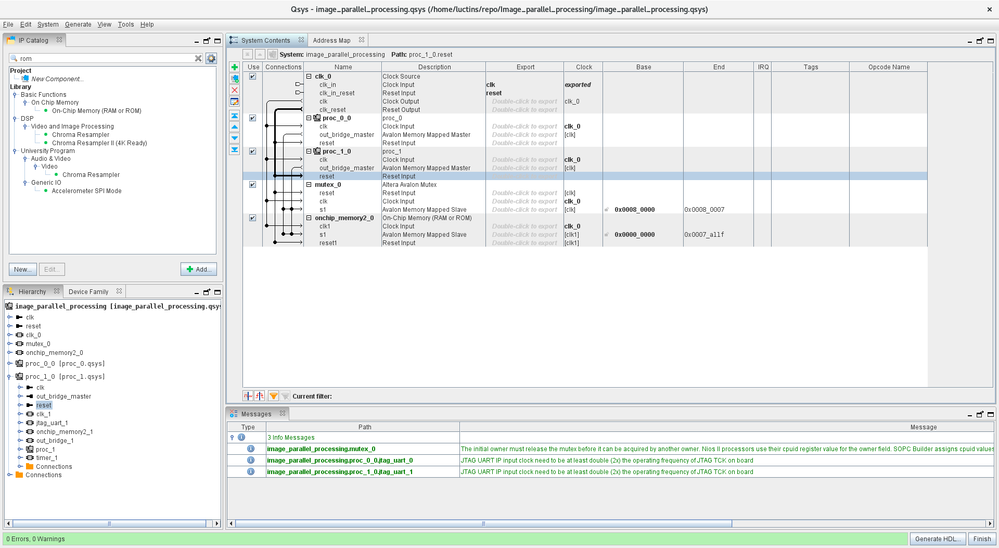Uncheck the Use checkbox for clk_0
This screenshot has width=999, height=548.
(252, 76)
